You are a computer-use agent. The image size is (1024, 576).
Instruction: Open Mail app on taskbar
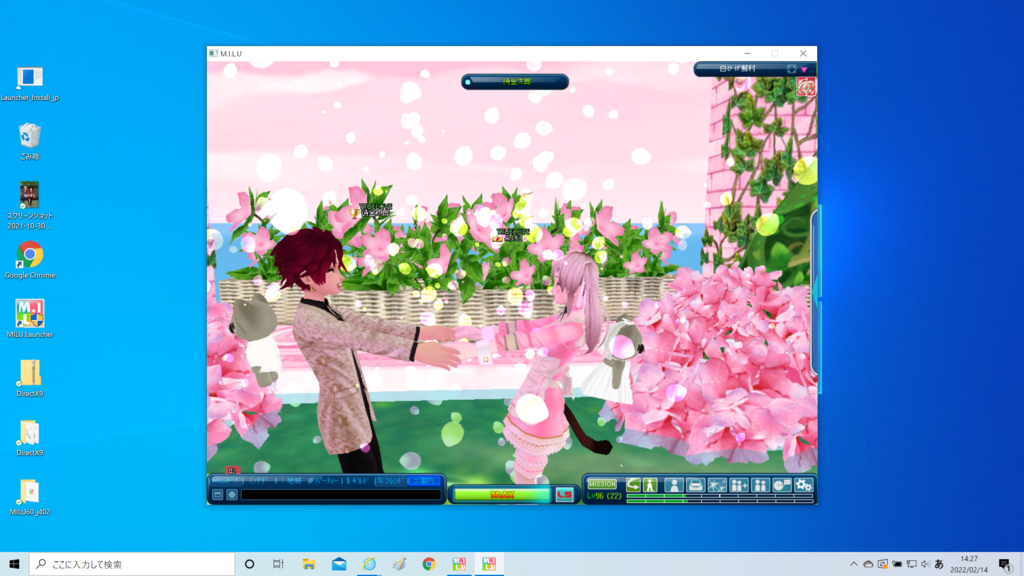[x=339, y=564]
